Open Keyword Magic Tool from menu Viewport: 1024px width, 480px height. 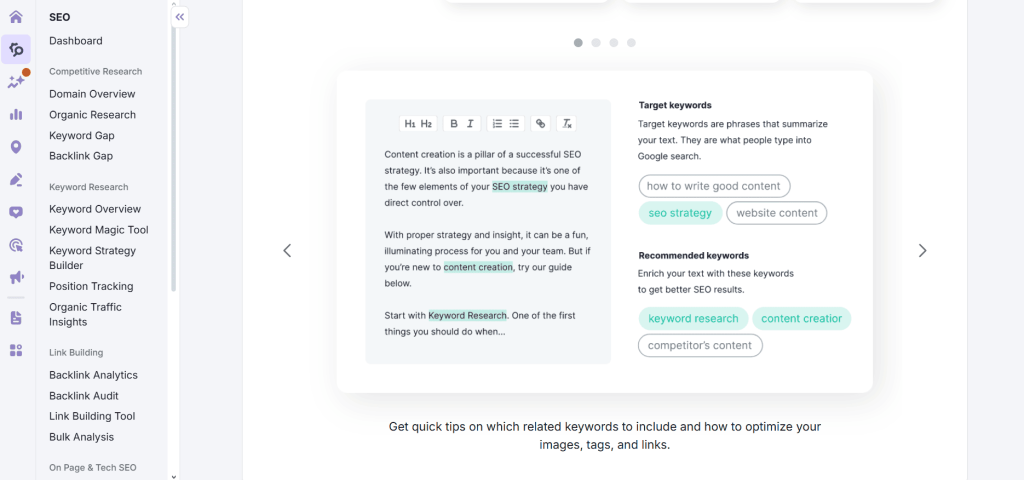click(98, 230)
